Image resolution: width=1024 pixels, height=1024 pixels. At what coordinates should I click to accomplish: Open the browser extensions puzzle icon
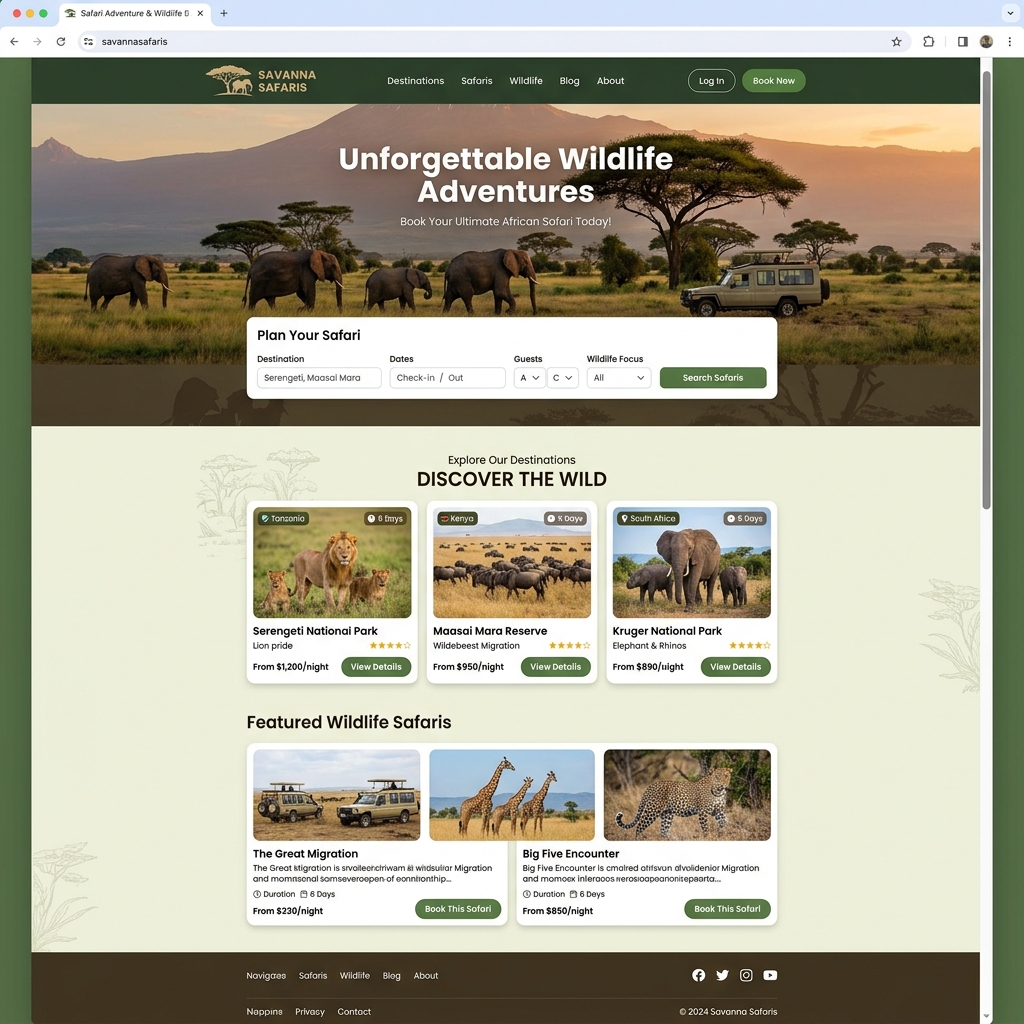coord(928,42)
